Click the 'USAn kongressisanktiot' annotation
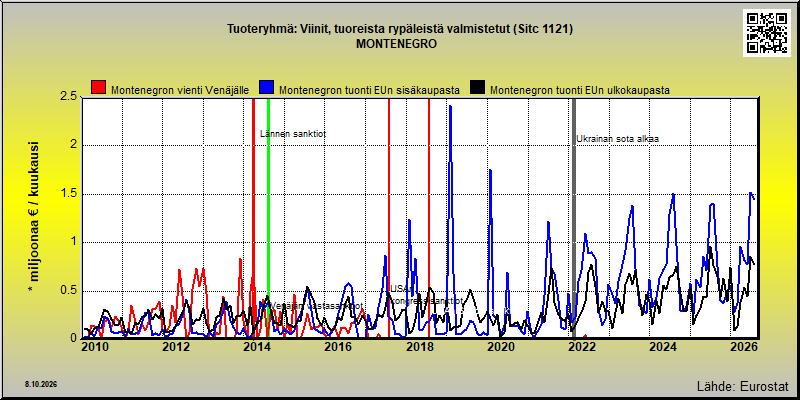The image size is (800, 400). (427, 295)
